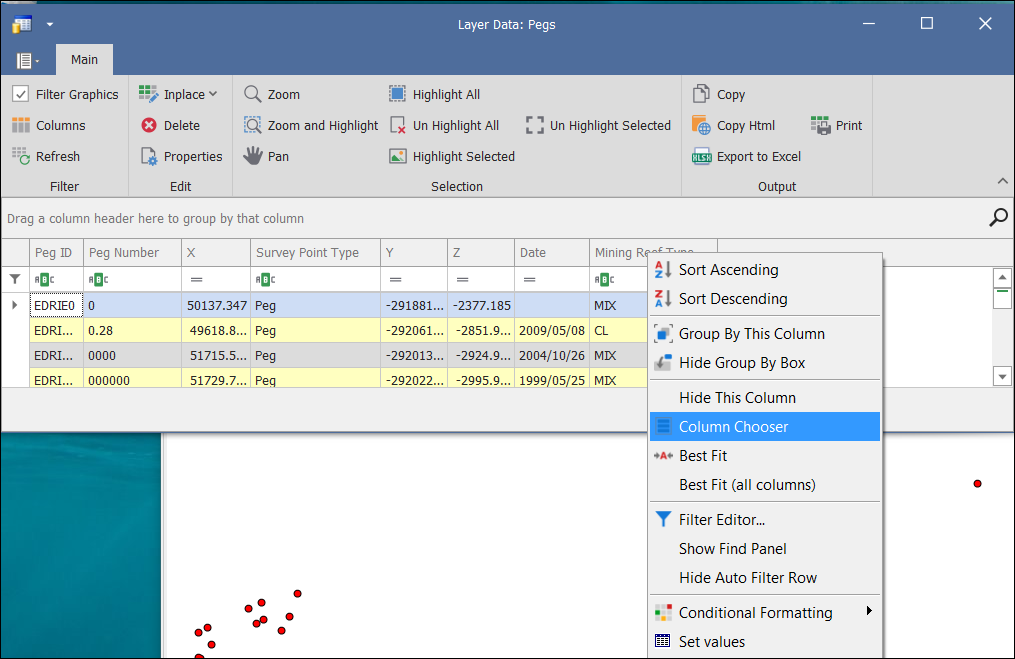Select the Pan hand tool

[x=253, y=156]
